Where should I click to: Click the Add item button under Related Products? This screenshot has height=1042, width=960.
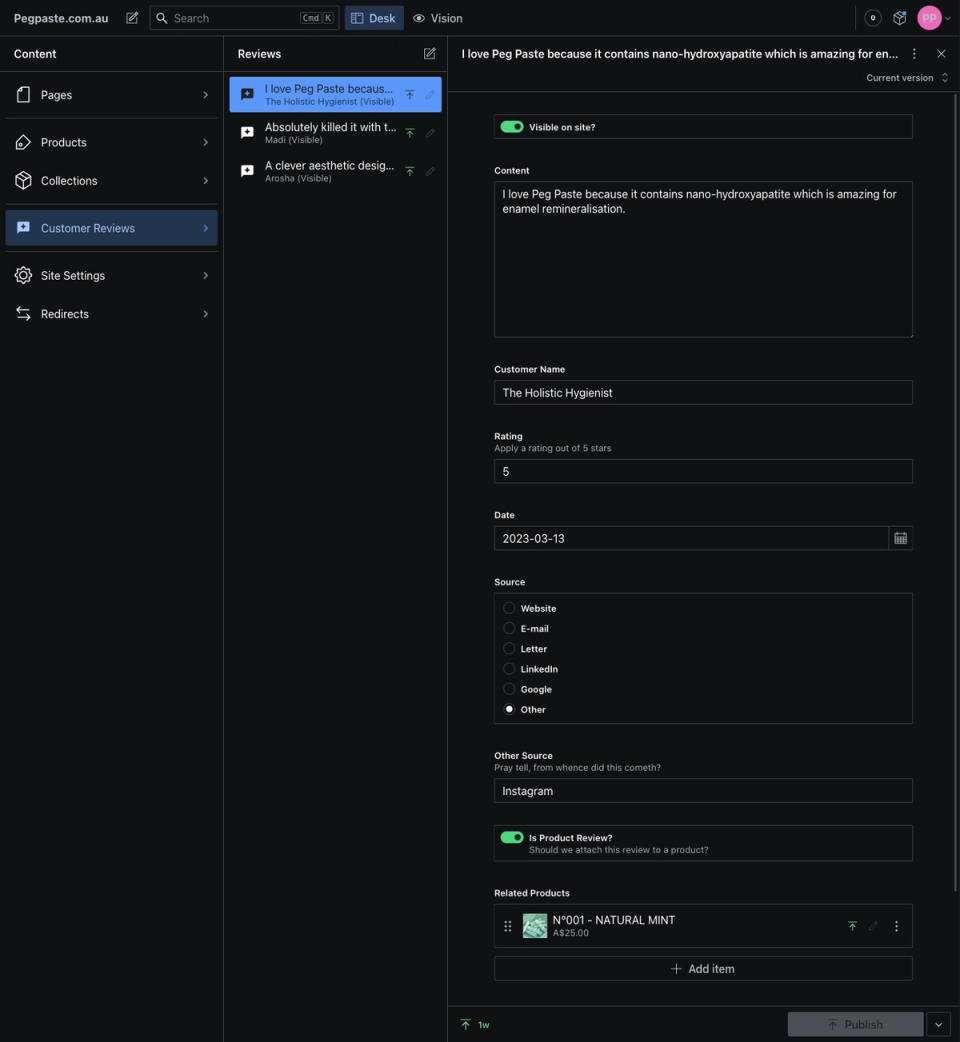coord(703,968)
